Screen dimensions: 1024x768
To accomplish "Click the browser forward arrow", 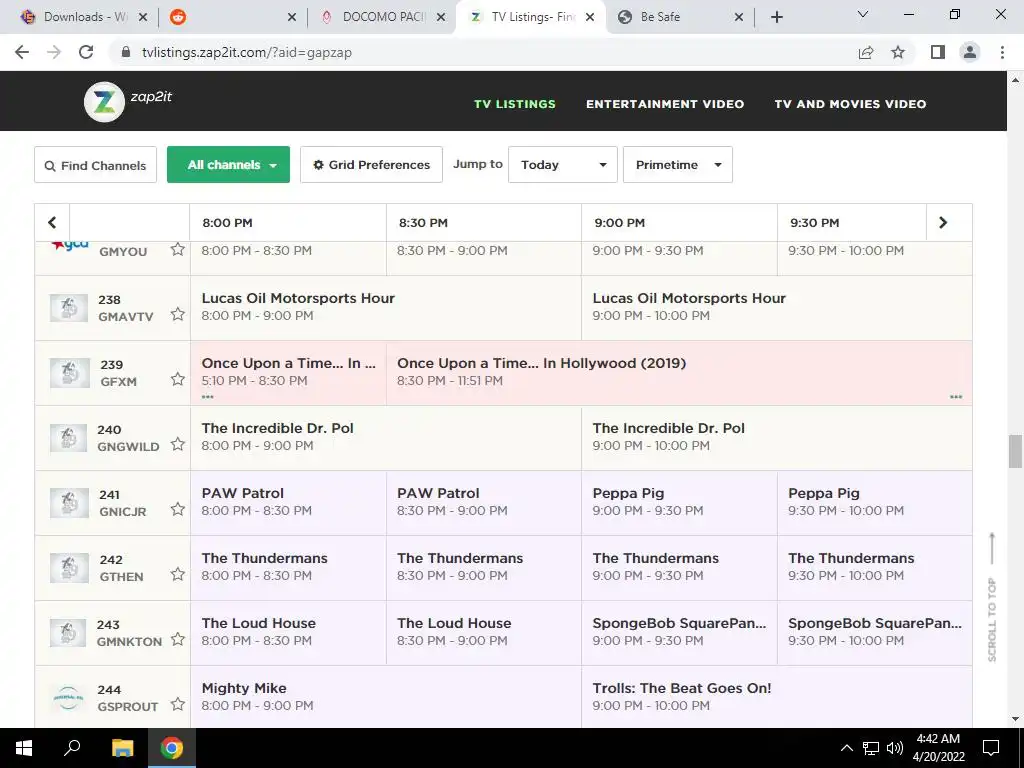I will point(54,52).
